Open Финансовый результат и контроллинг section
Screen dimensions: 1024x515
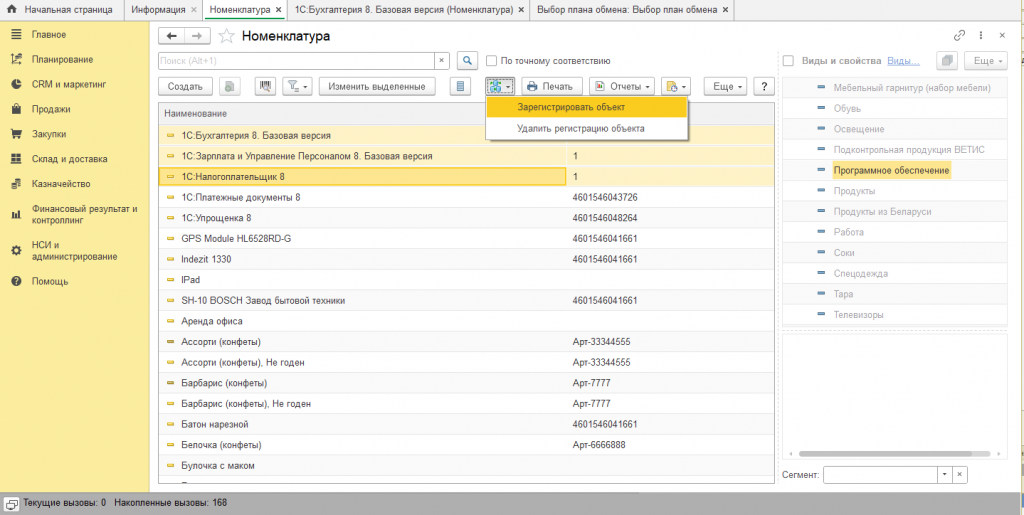tap(84, 215)
